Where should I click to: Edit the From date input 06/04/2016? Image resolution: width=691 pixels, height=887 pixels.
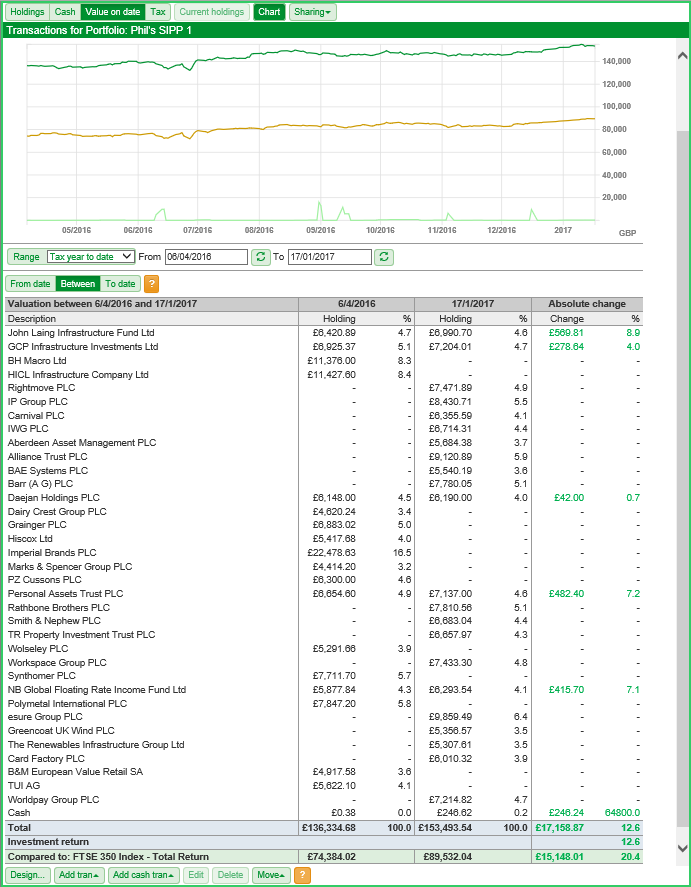(206, 257)
